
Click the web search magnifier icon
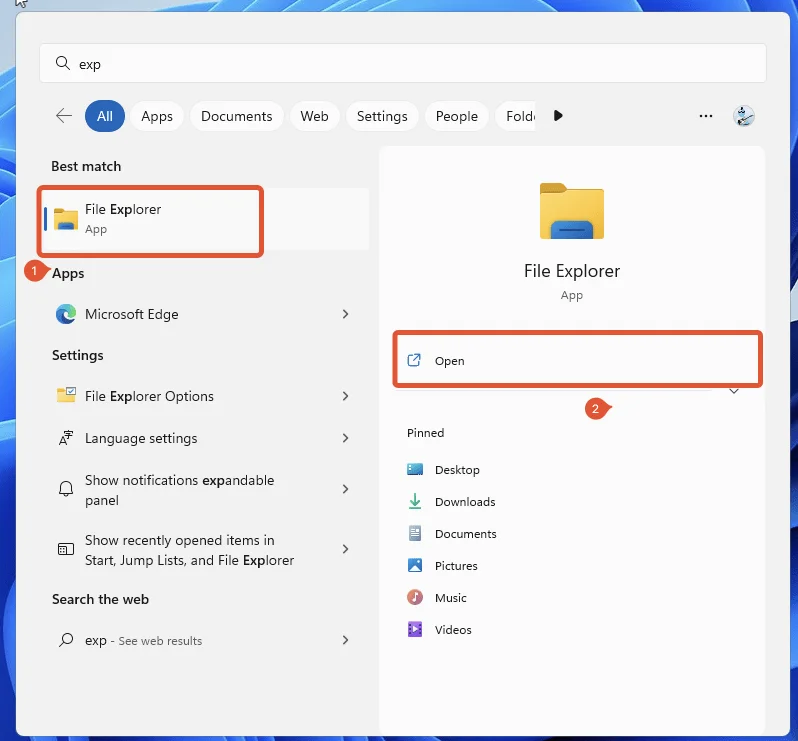[66, 640]
